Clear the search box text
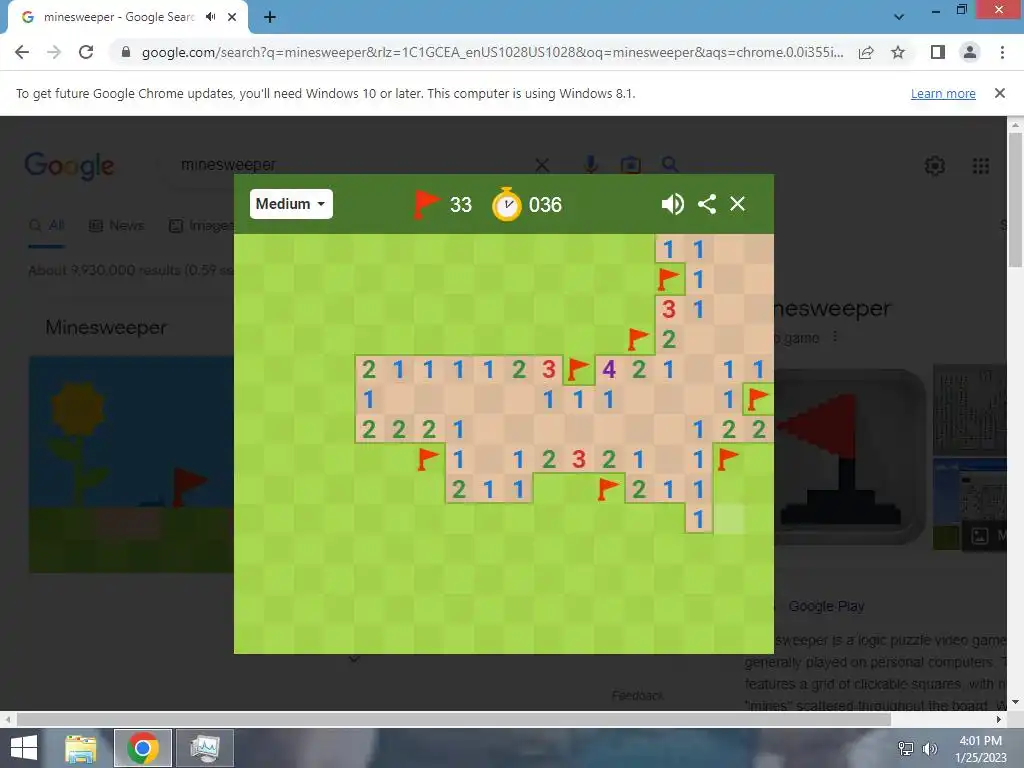1024x768 pixels. click(542, 165)
